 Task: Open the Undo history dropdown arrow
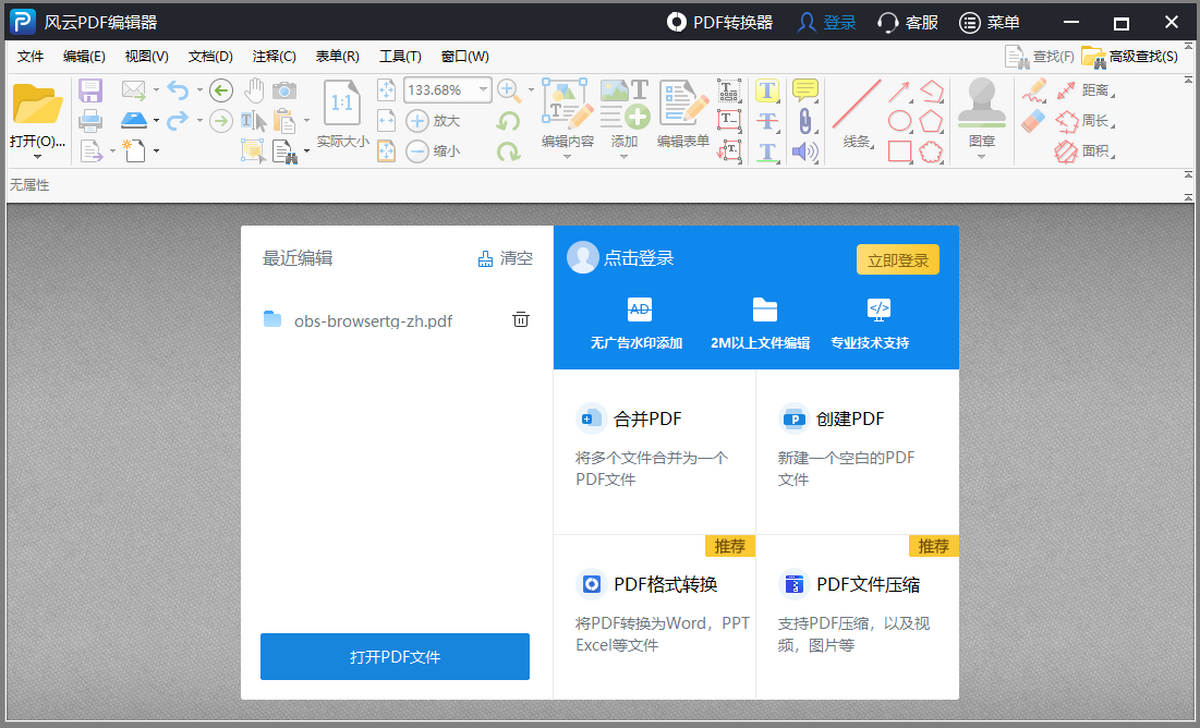(199, 91)
